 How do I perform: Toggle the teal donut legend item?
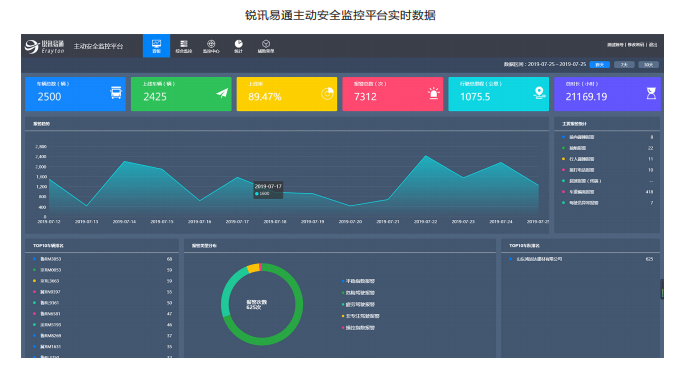(358, 304)
